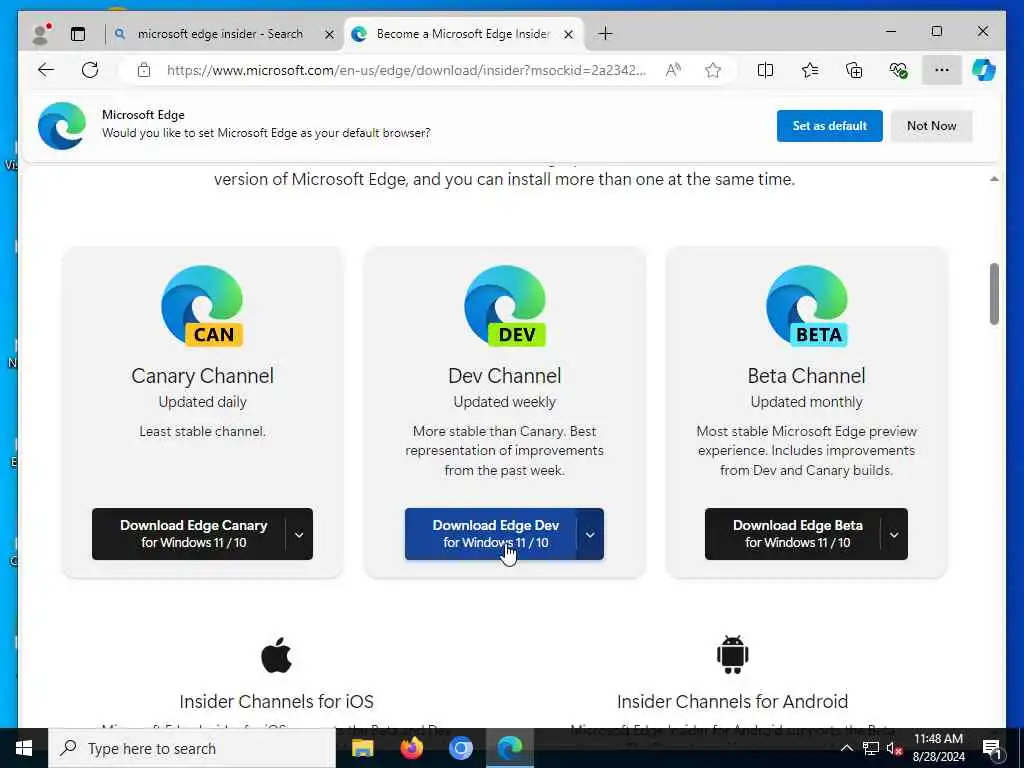Open Windows Start menu

(24, 748)
